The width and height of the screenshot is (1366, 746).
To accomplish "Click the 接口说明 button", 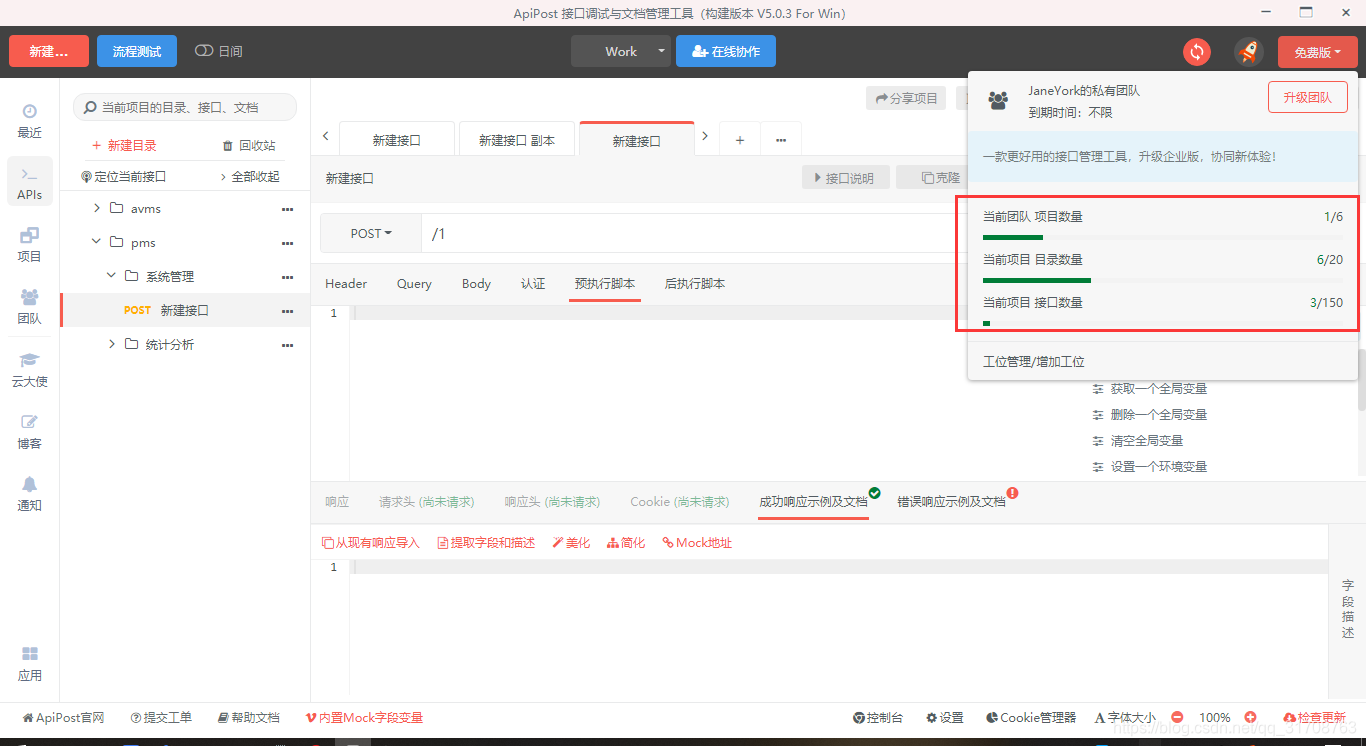I will pos(846,178).
